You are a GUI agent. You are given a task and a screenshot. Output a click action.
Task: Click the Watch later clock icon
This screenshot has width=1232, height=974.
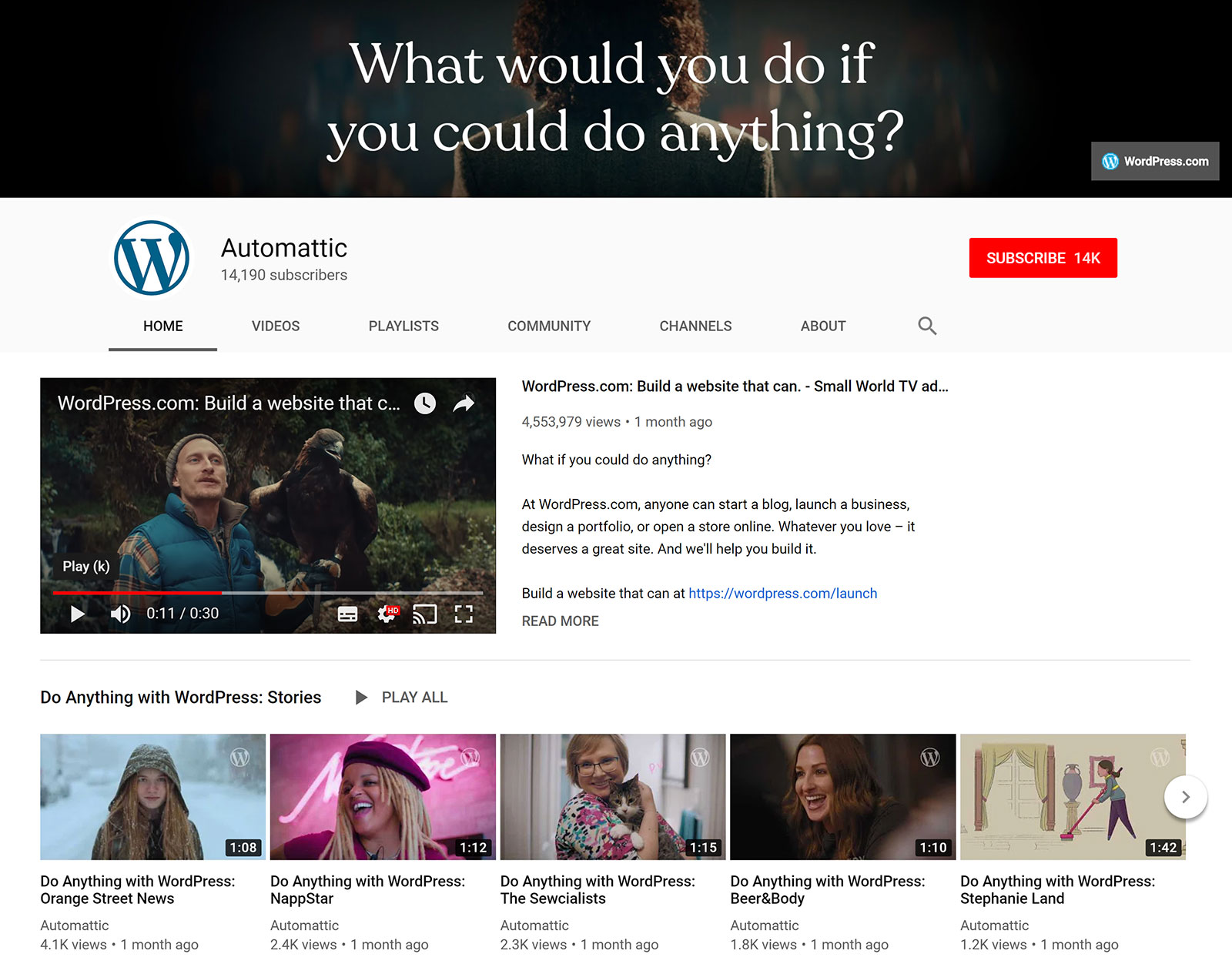[x=425, y=403]
